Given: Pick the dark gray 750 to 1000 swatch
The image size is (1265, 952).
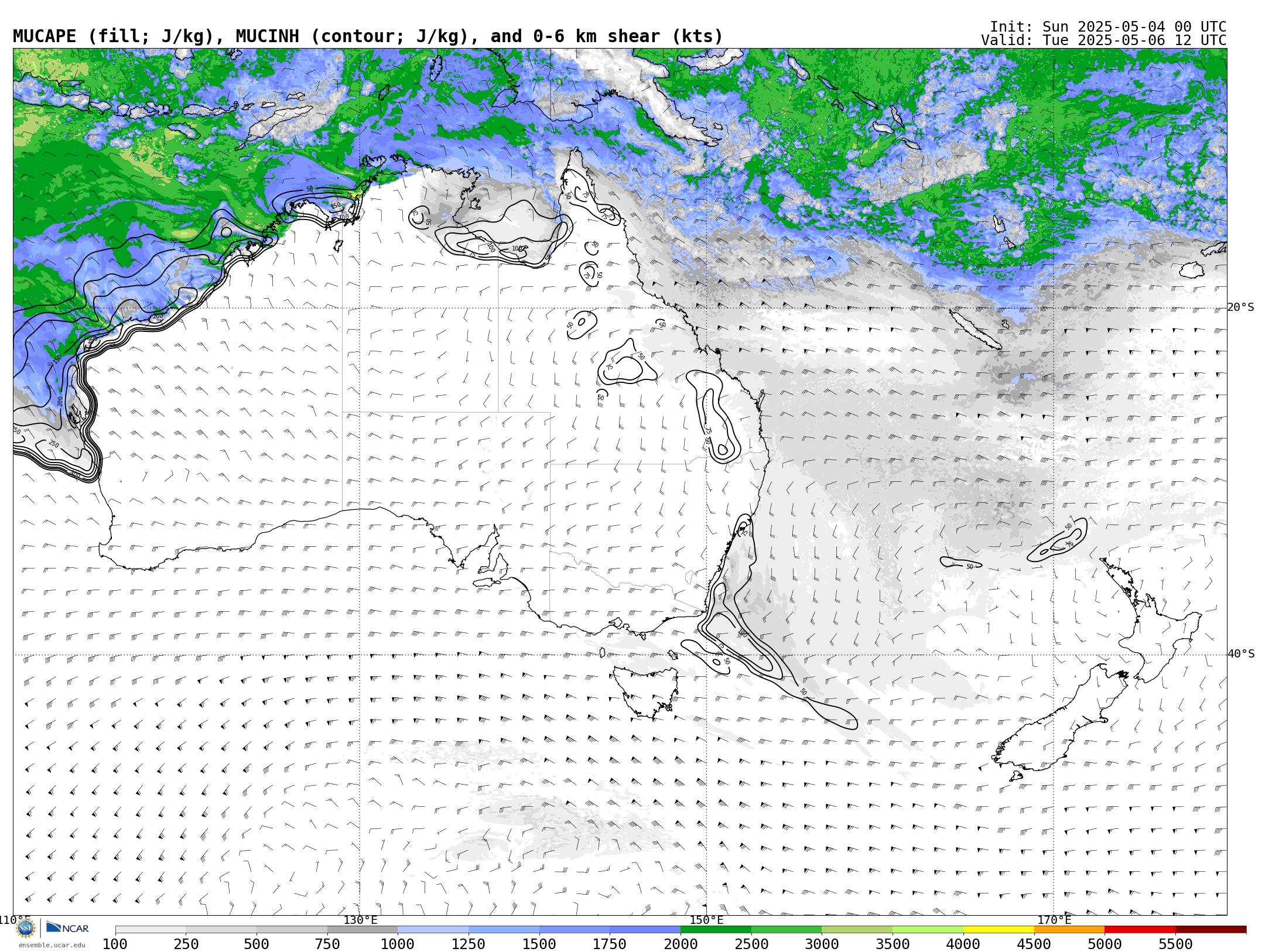Looking at the screenshot, I should tap(363, 930).
